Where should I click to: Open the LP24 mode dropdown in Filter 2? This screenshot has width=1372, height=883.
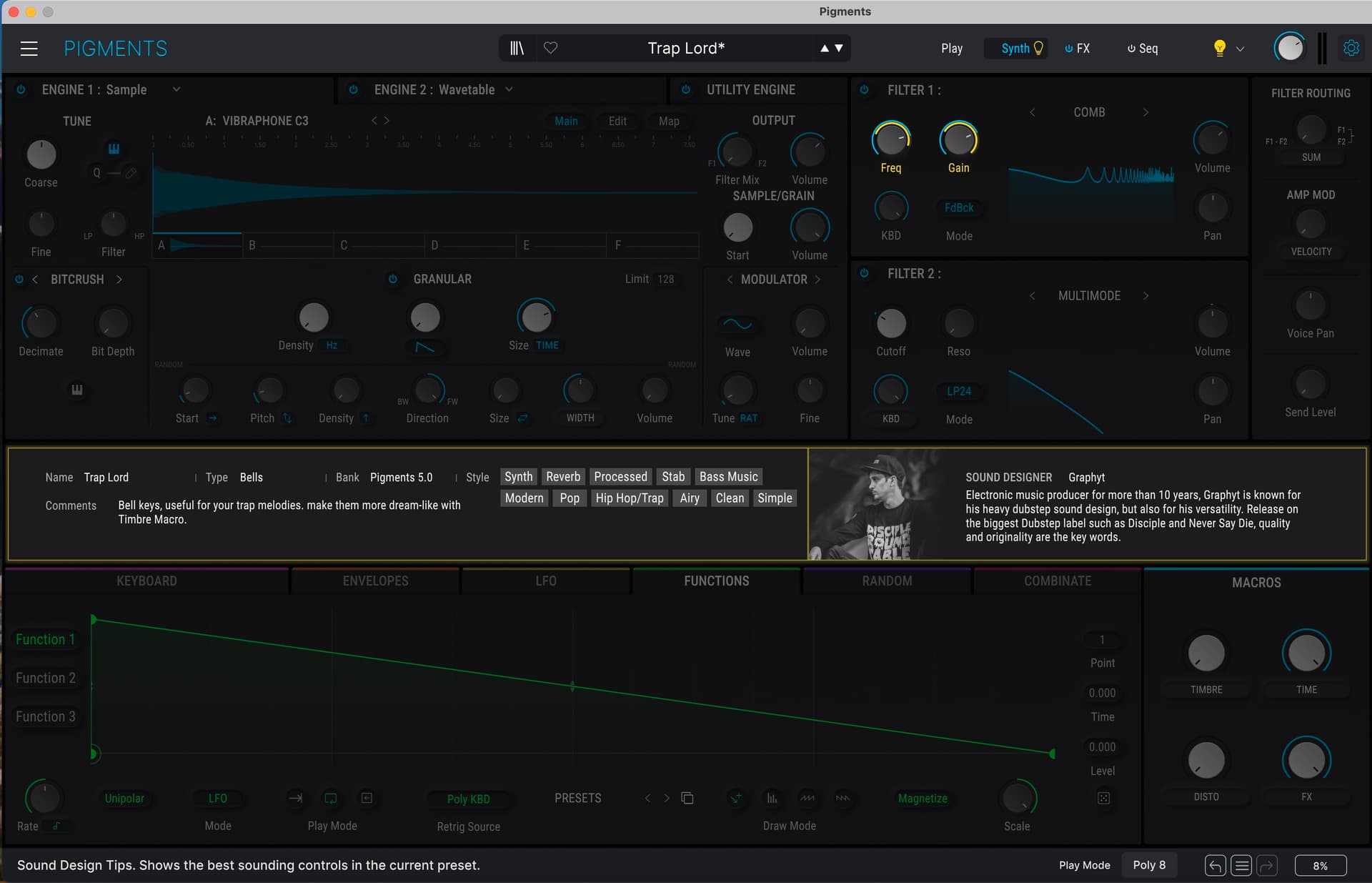959,391
